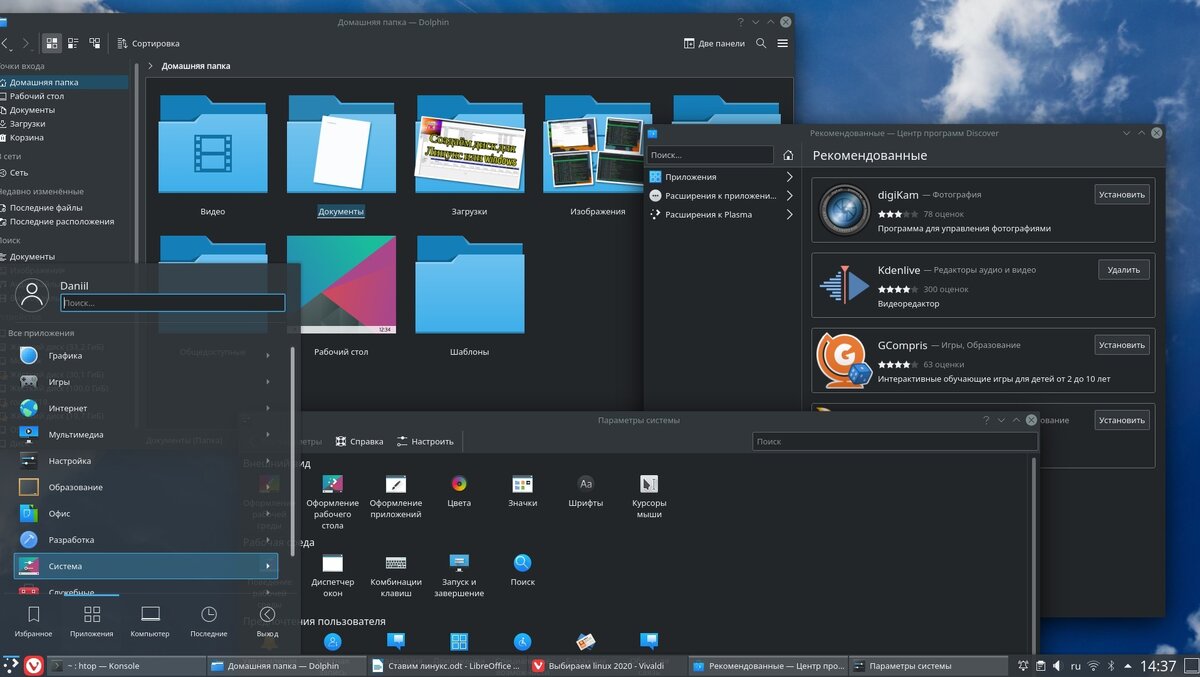The height and width of the screenshot is (677, 1200).
Task: Open the Изображения folder
Action: coord(598,155)
